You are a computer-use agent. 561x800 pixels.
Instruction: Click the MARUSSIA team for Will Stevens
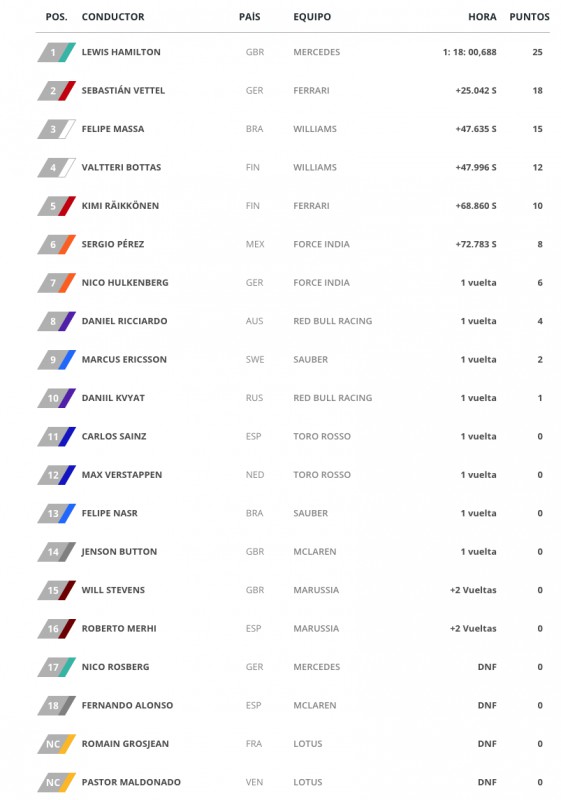click(x=316, y=590)
